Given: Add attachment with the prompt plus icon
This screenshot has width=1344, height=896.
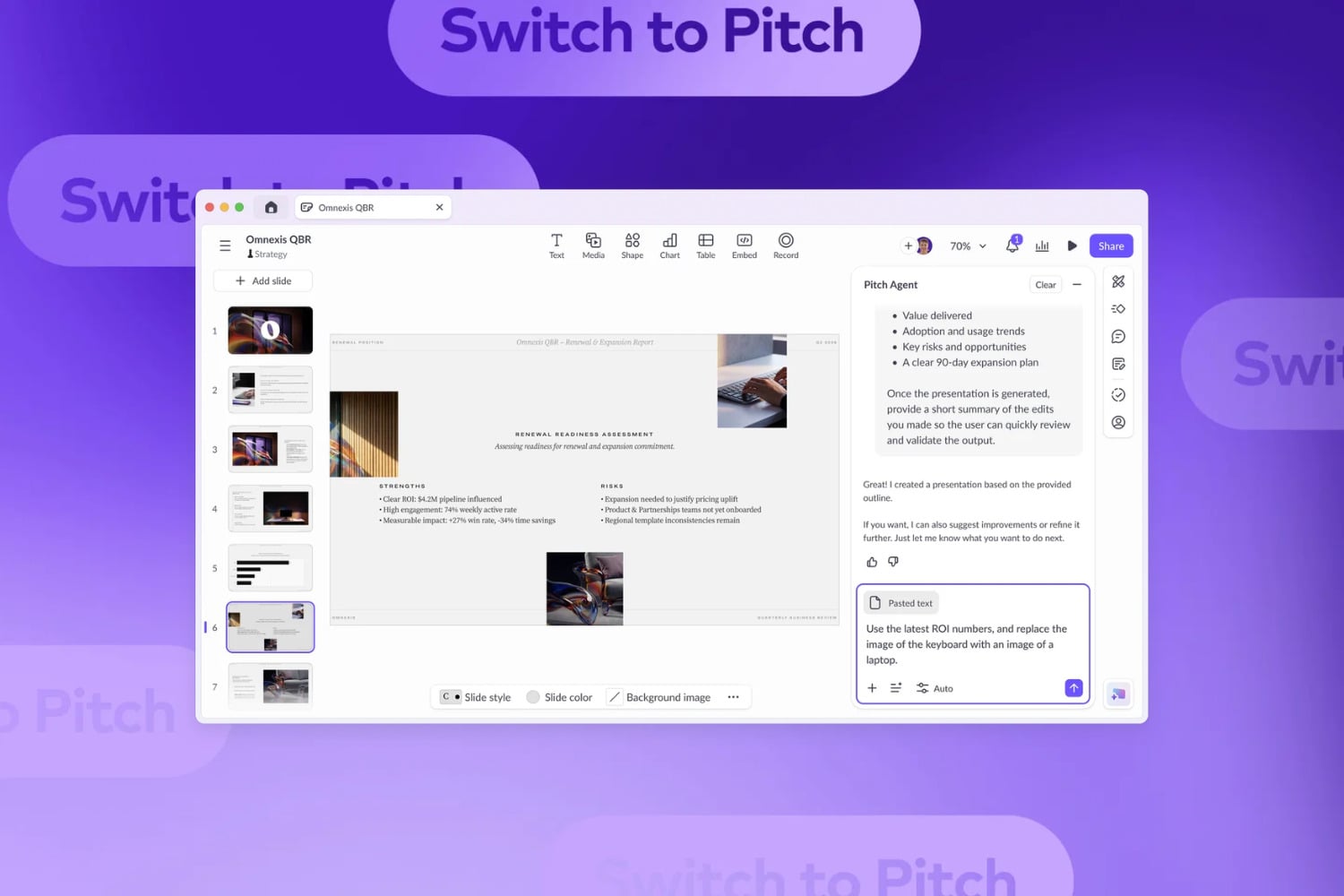Looking at the screenshot, I should click(872, 688).
